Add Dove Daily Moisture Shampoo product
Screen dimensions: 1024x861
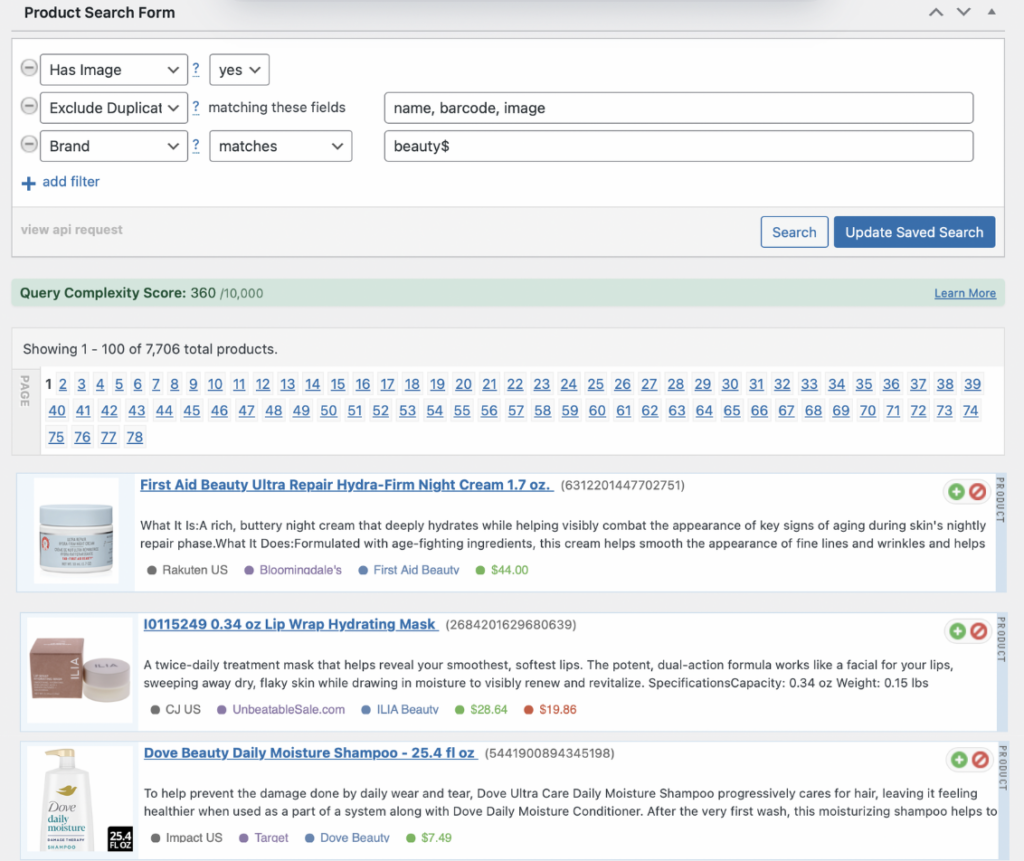(959, 760)
